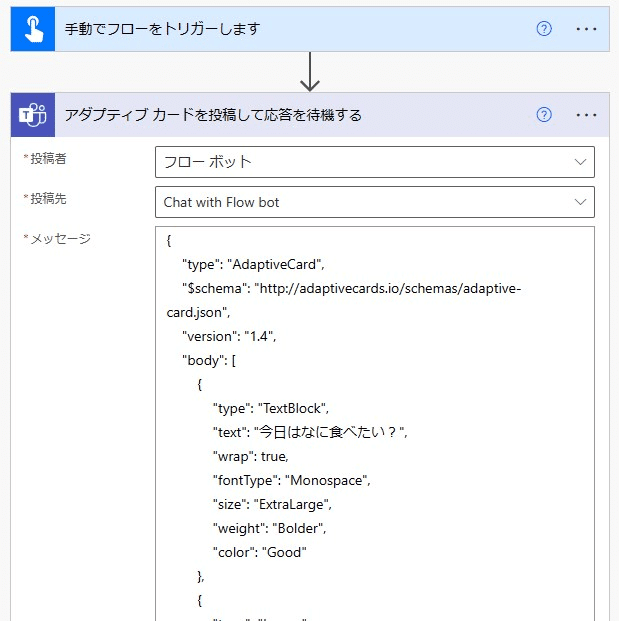Viewport: 619px width, 621px height.
Task: Click the "version": "1.4" line
Action: point(229,336)
